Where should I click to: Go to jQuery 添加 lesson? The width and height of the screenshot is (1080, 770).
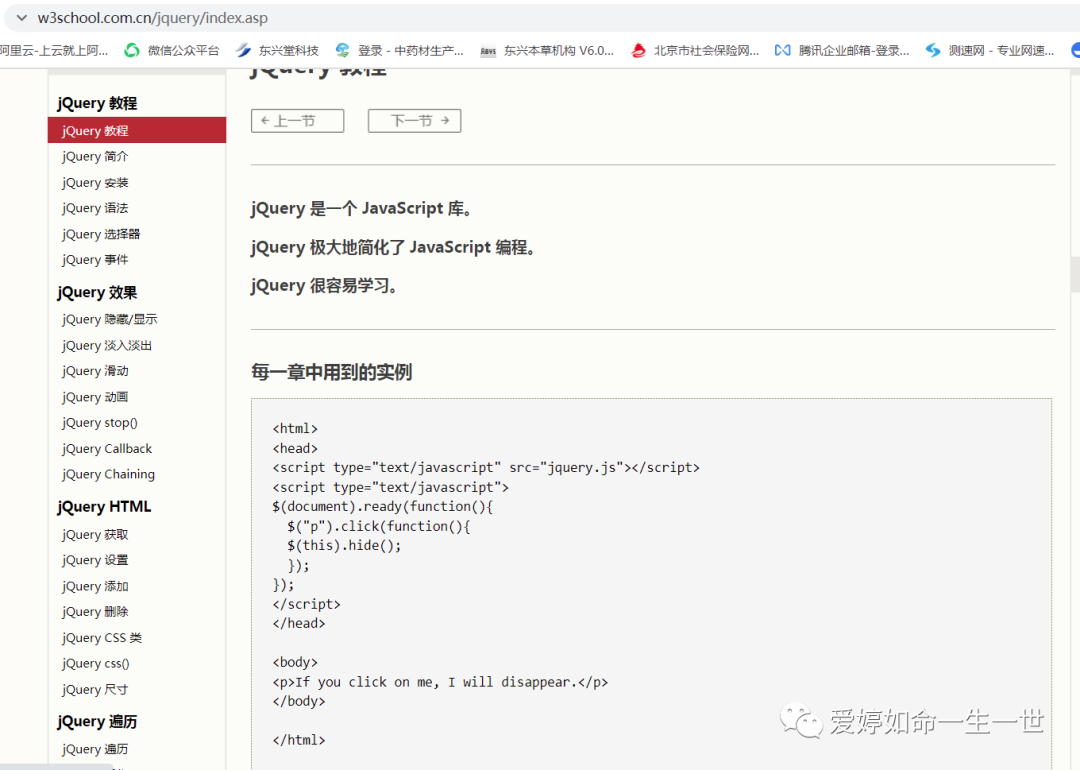[x=95, y=586]
